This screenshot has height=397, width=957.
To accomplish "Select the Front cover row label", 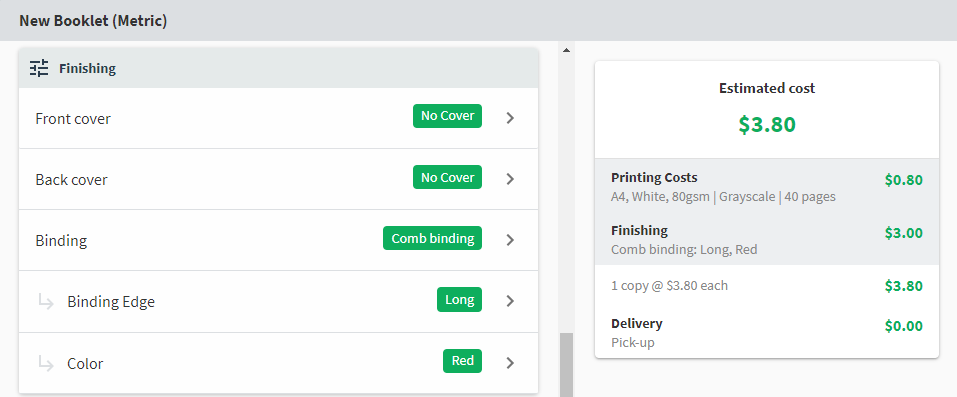I will coord(73,118).
